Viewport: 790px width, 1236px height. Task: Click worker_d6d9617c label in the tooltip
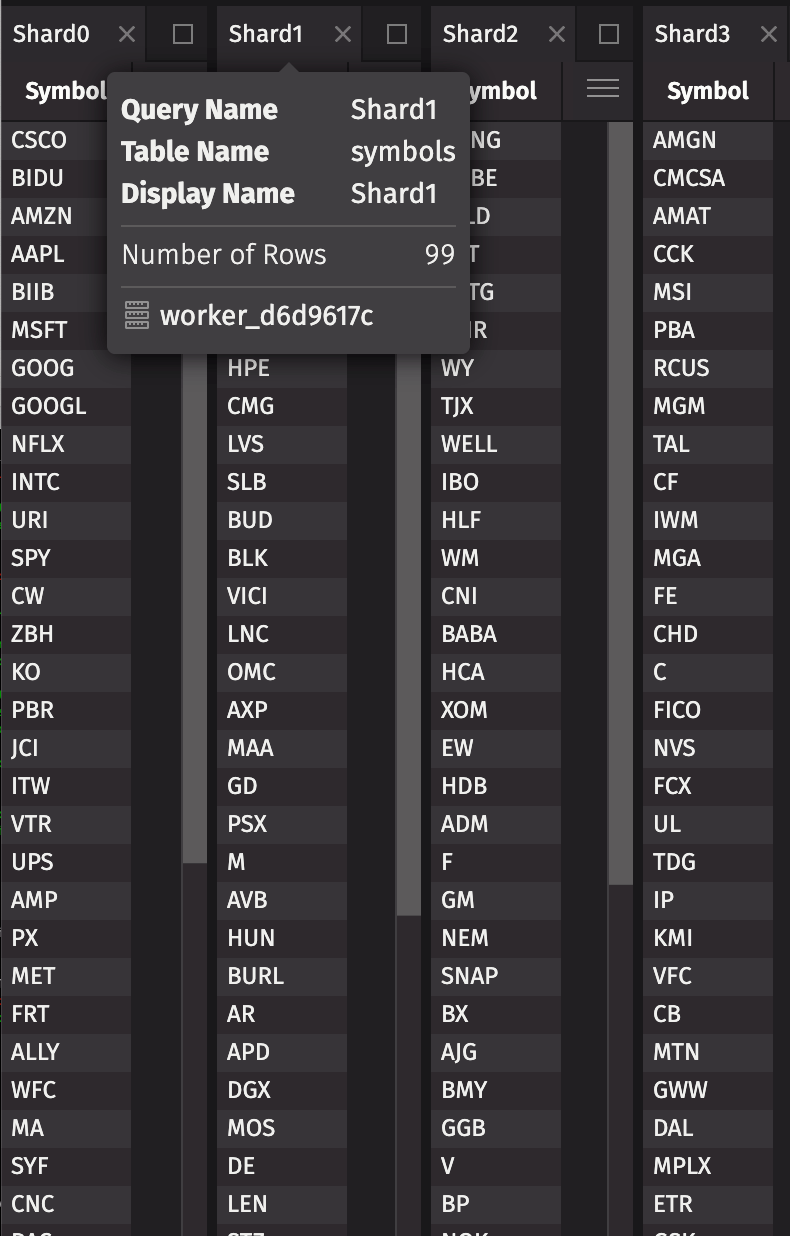[266, 316]
